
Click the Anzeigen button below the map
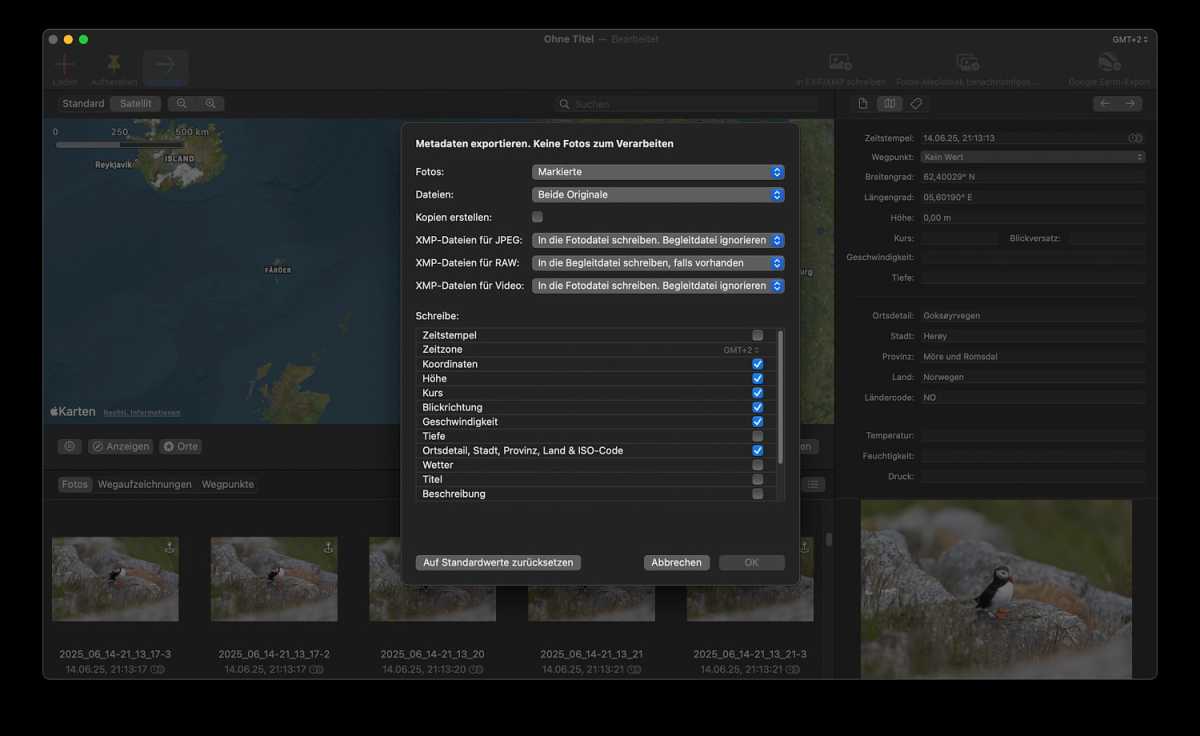[121, 447]
